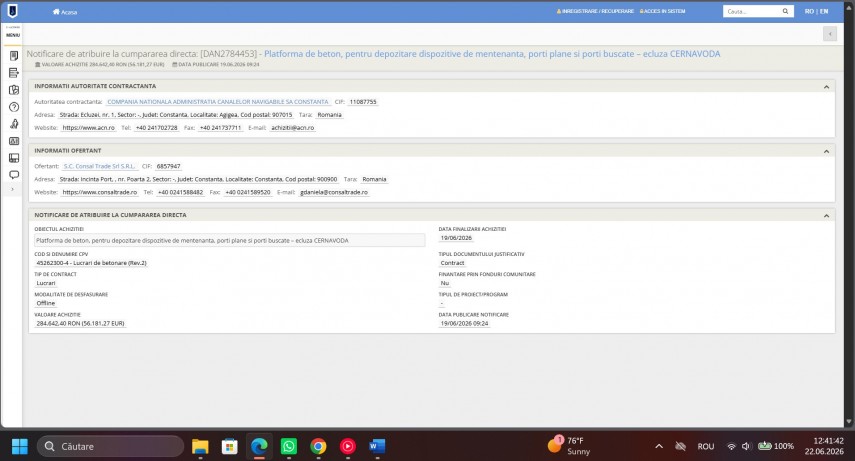The width and height of the screenshot is (855, 461).
Task: Open the computer screen icon in sidebar
Action: click(x=14, y=158)
